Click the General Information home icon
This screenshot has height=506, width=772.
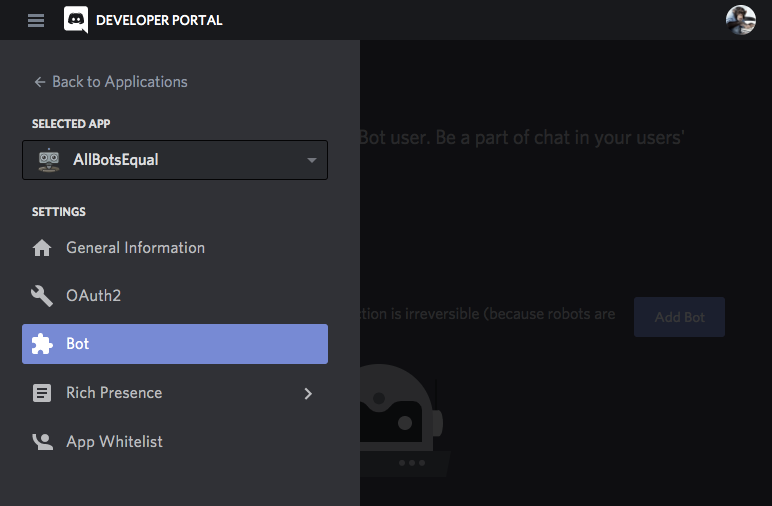tap(42, 248)
